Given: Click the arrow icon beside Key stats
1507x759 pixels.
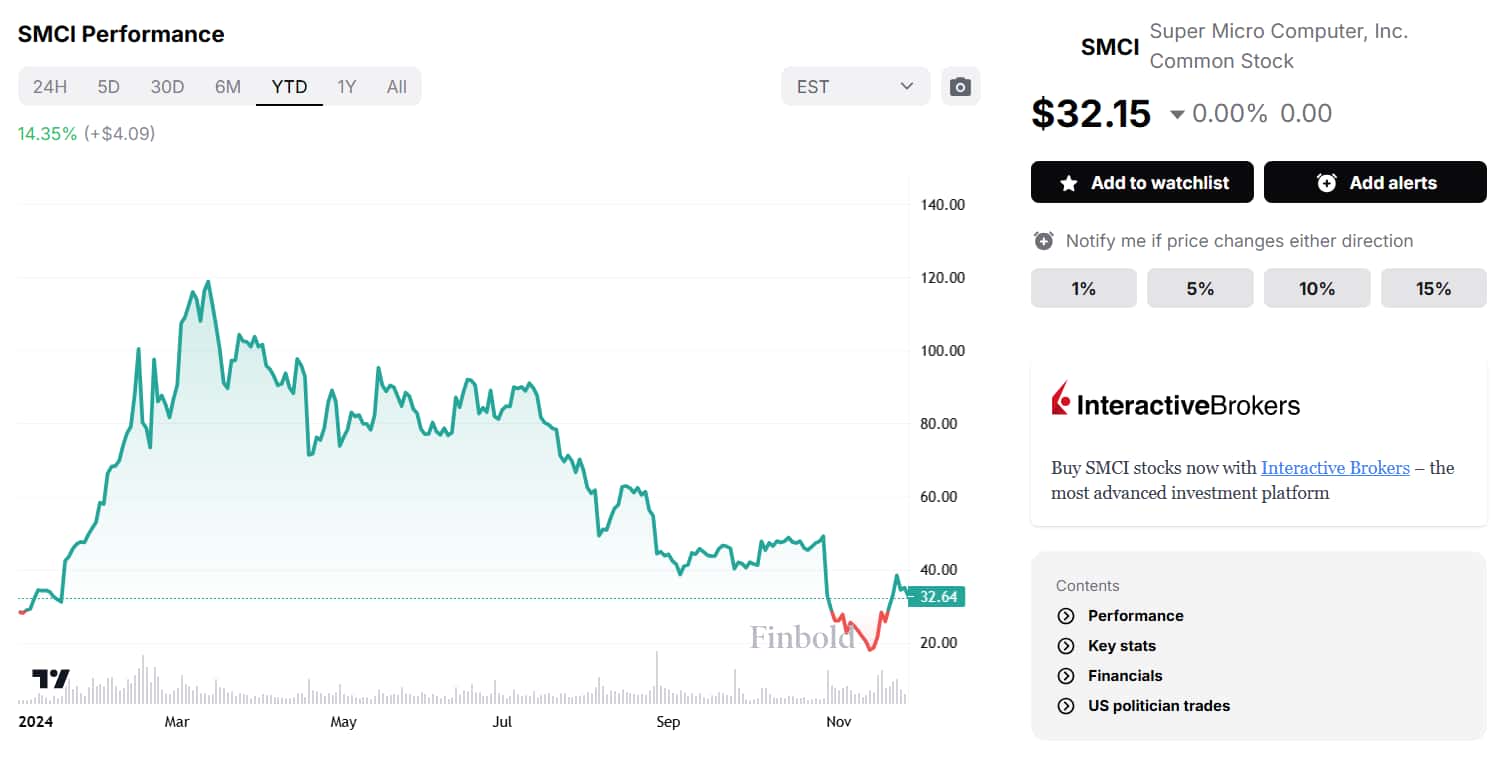Looking at the screenshot, I should pos(1065,646).
